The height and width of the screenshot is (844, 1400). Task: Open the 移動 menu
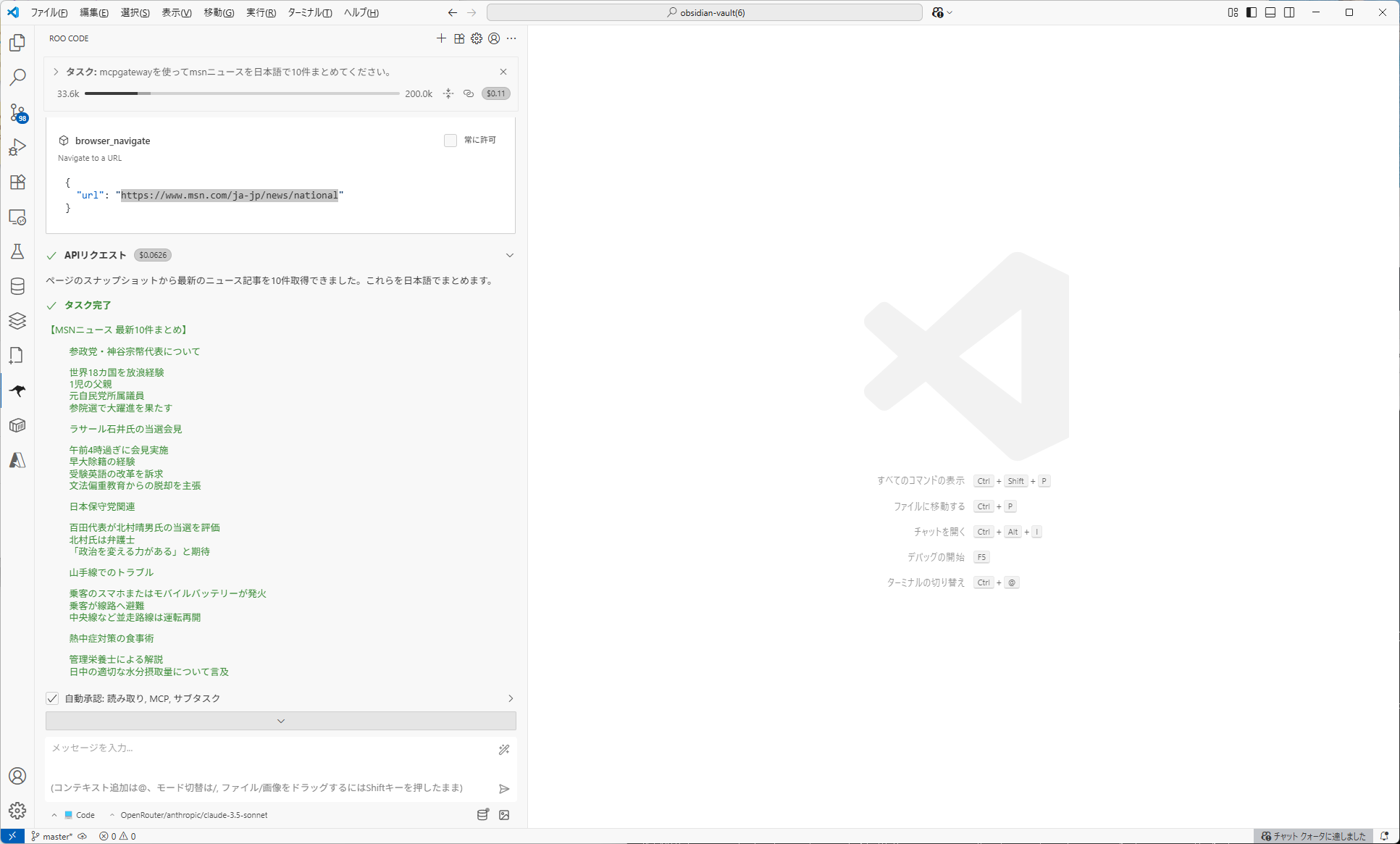coord(219,12)
